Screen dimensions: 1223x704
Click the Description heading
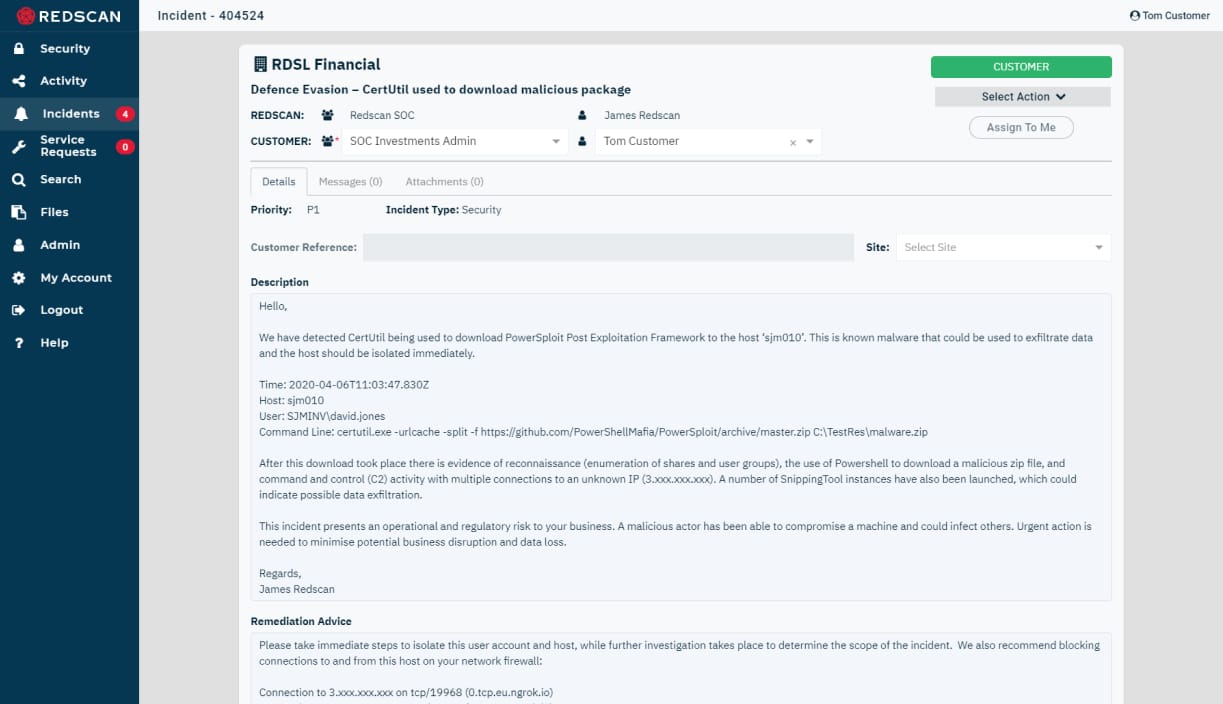[x=280, y=282]
